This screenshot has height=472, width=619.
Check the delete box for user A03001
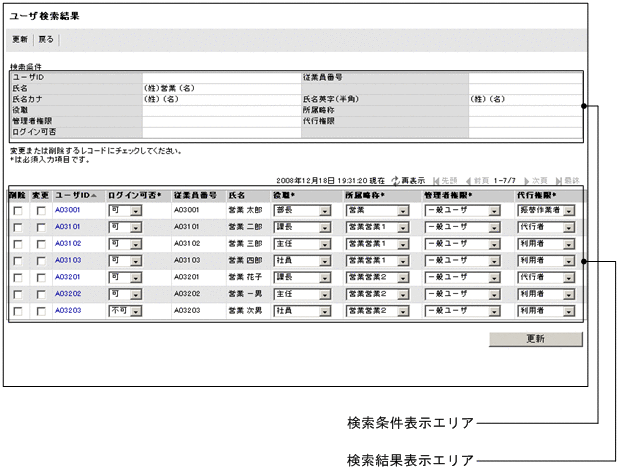(18, 211)
